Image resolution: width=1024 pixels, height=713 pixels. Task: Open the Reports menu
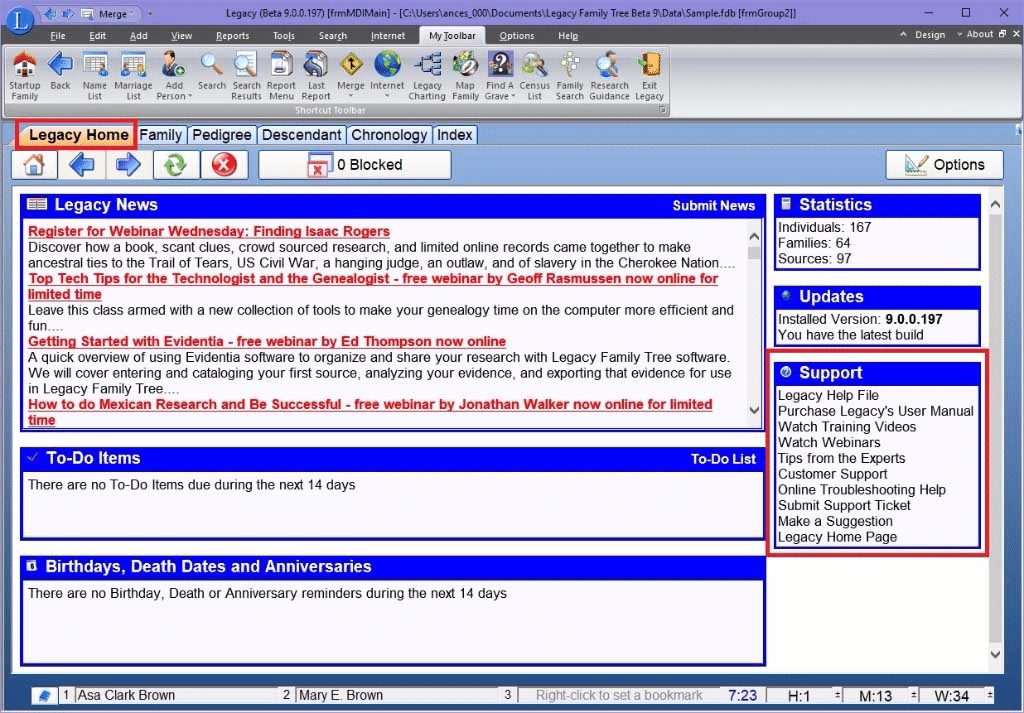pyautogui.click(x=232, y=36)
